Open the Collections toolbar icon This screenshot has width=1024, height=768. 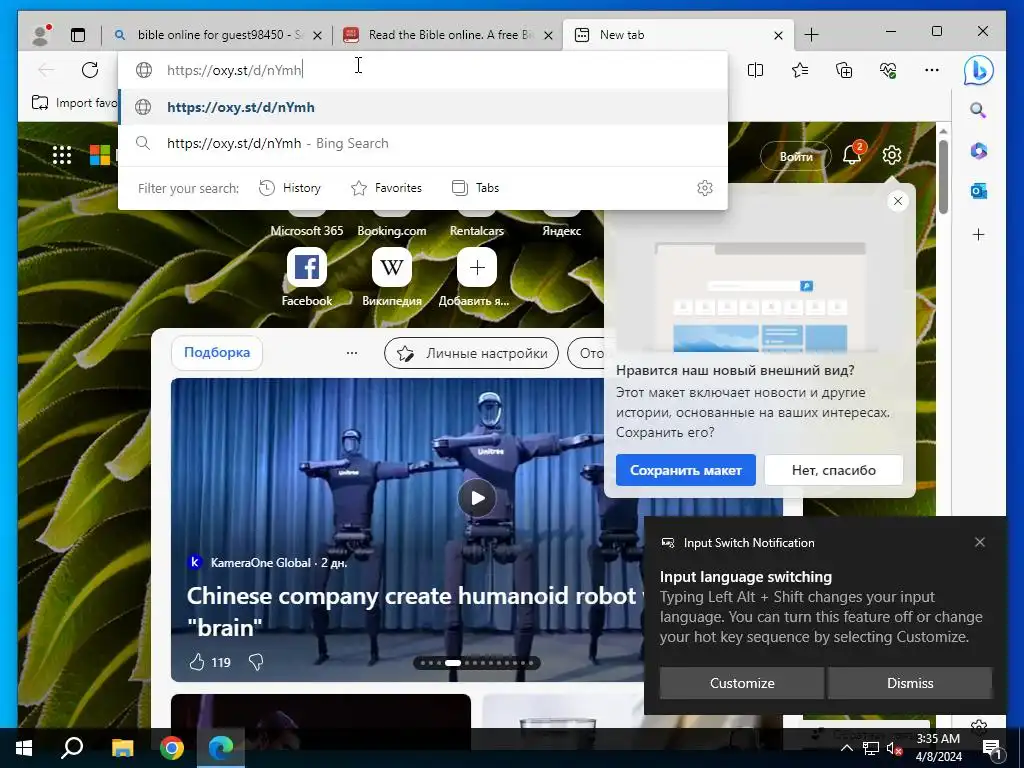(x=844, y=70)
